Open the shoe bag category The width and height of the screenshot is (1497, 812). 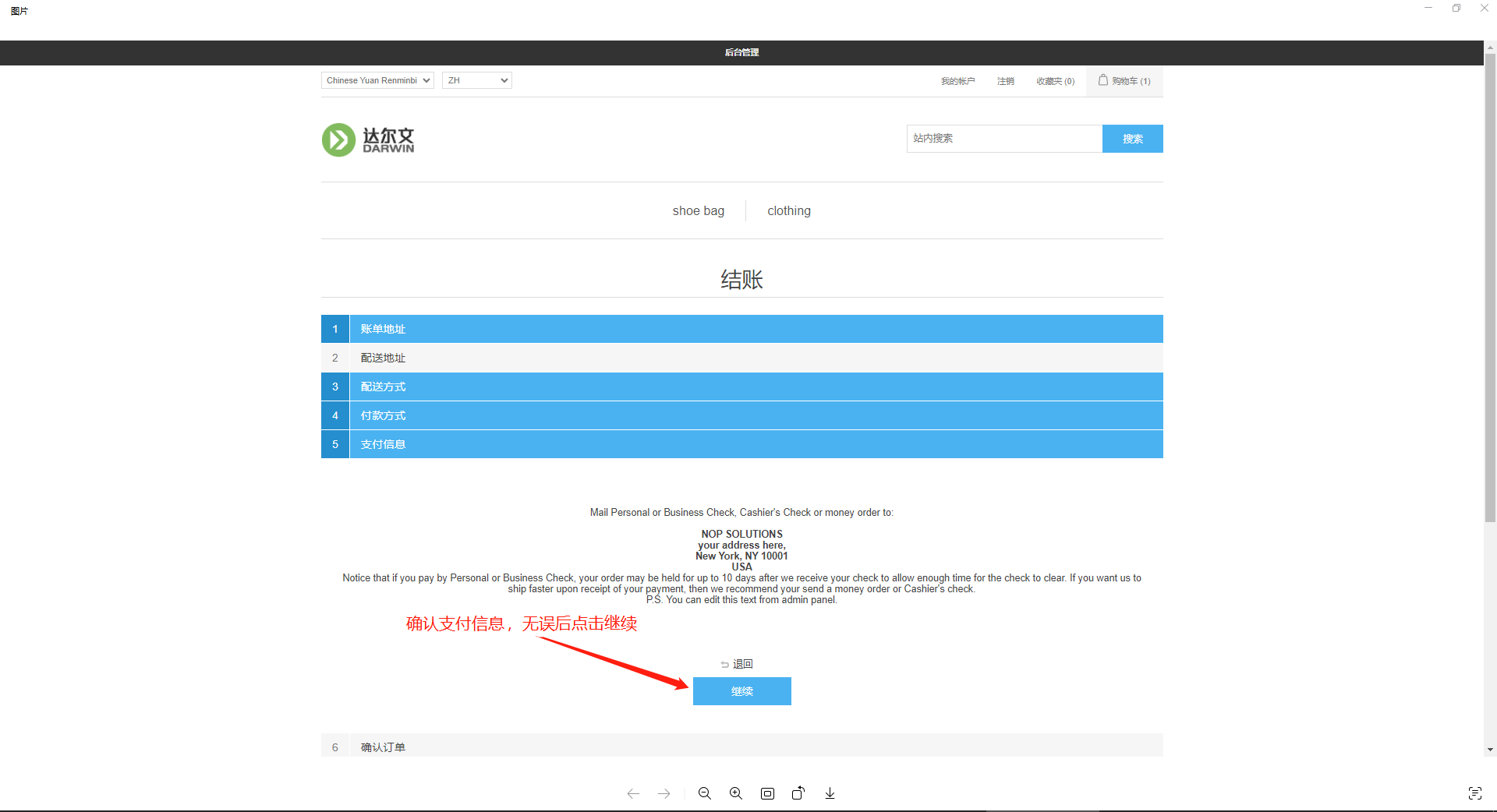click(698, 211)
